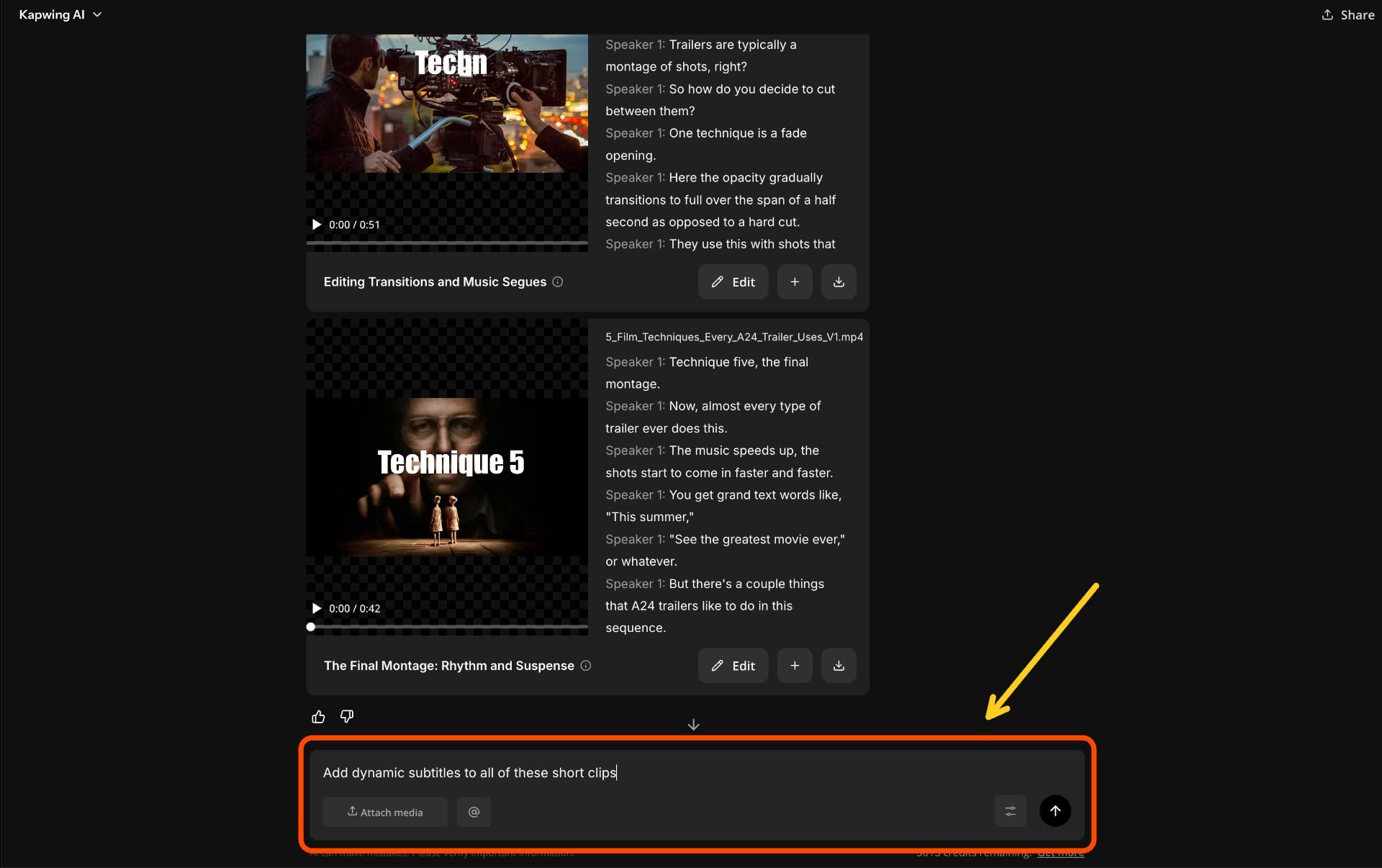
Task: Click the title The Final Montage: Rhythm and Suspense
Action: pos(449,666)
